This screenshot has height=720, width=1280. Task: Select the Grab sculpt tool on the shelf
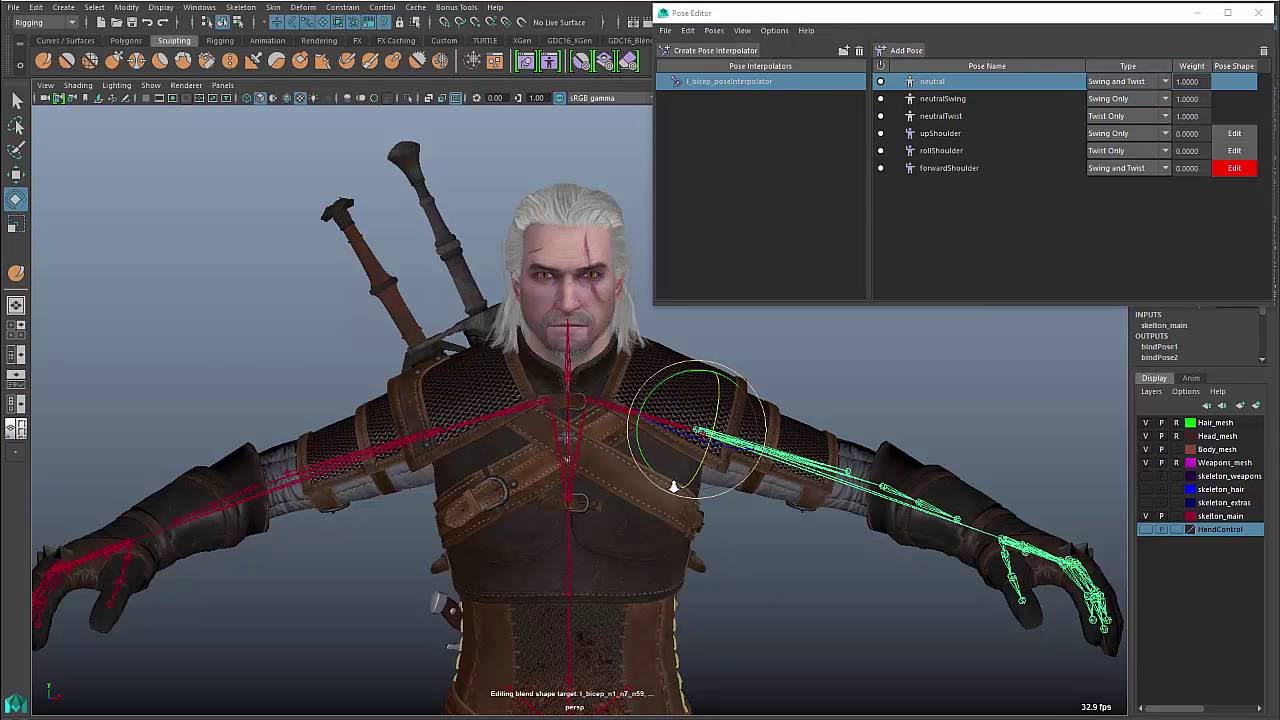tap(113, 61)
